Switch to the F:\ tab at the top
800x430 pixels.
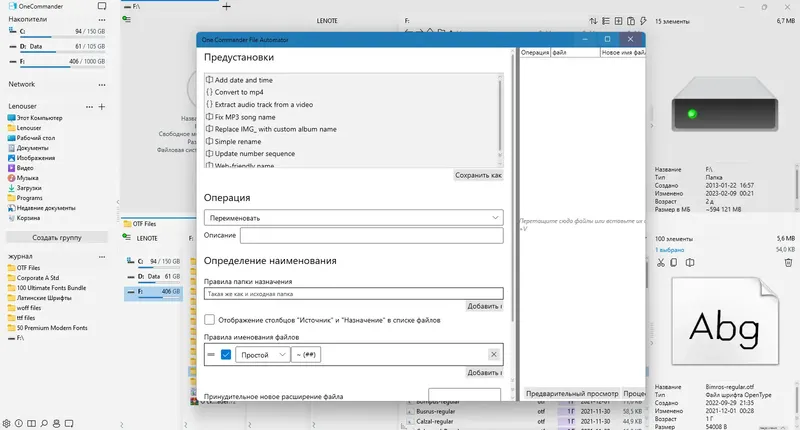click(x=170, y=7)
